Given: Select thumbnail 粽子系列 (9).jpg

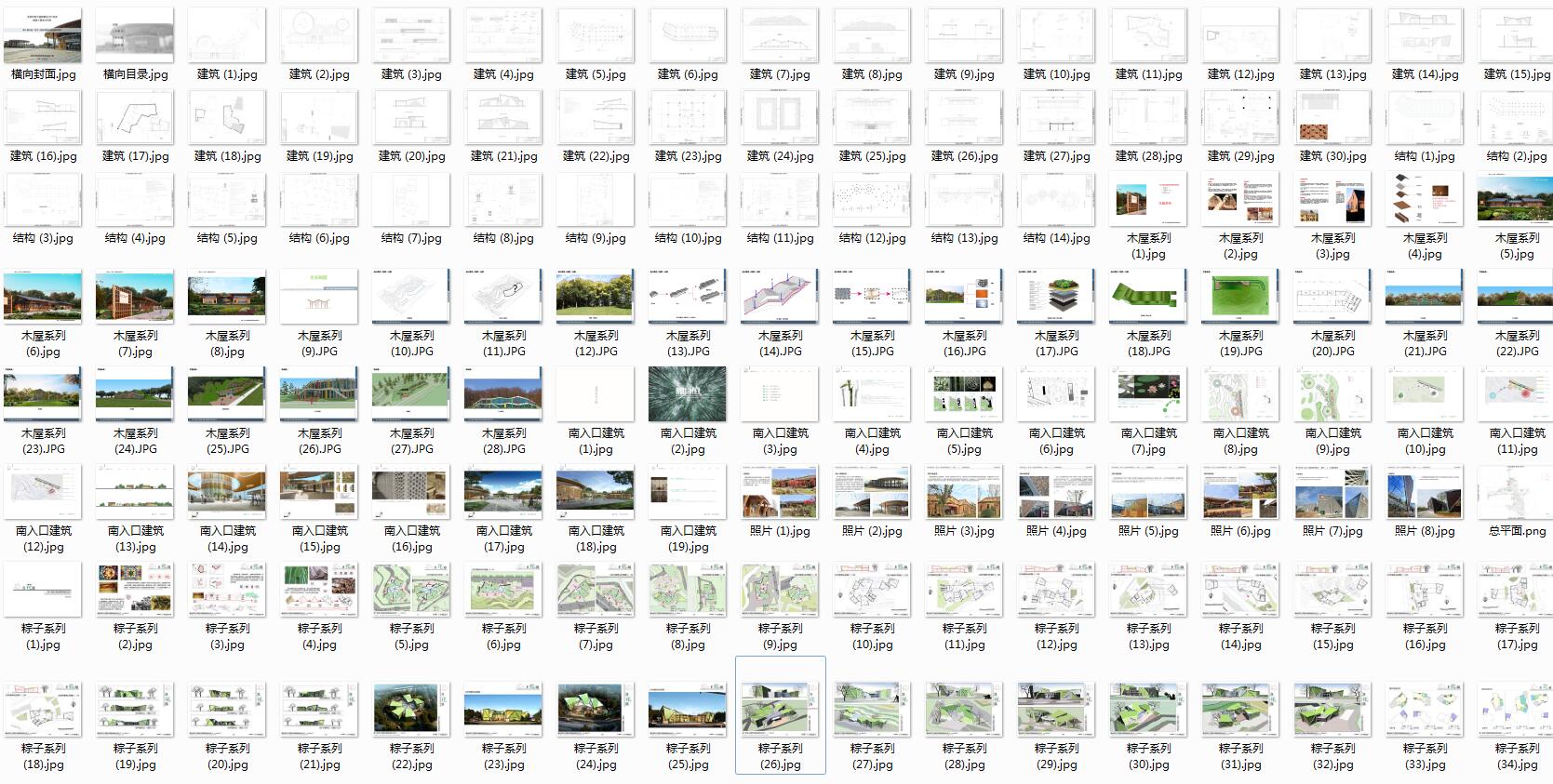Looking at the screenshot, I should coord(780,591).
